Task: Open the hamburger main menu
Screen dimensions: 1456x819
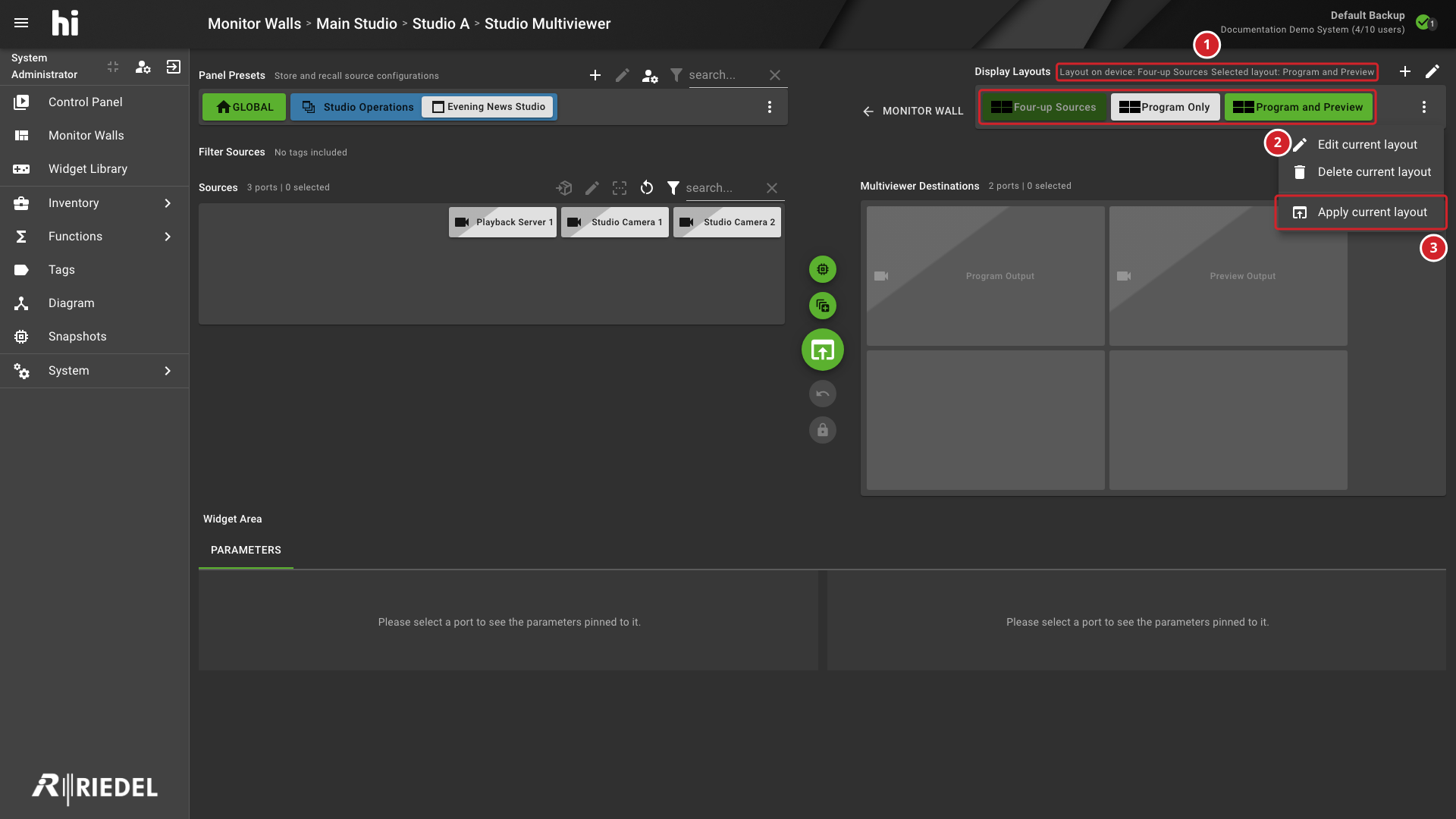Action: 21,23
